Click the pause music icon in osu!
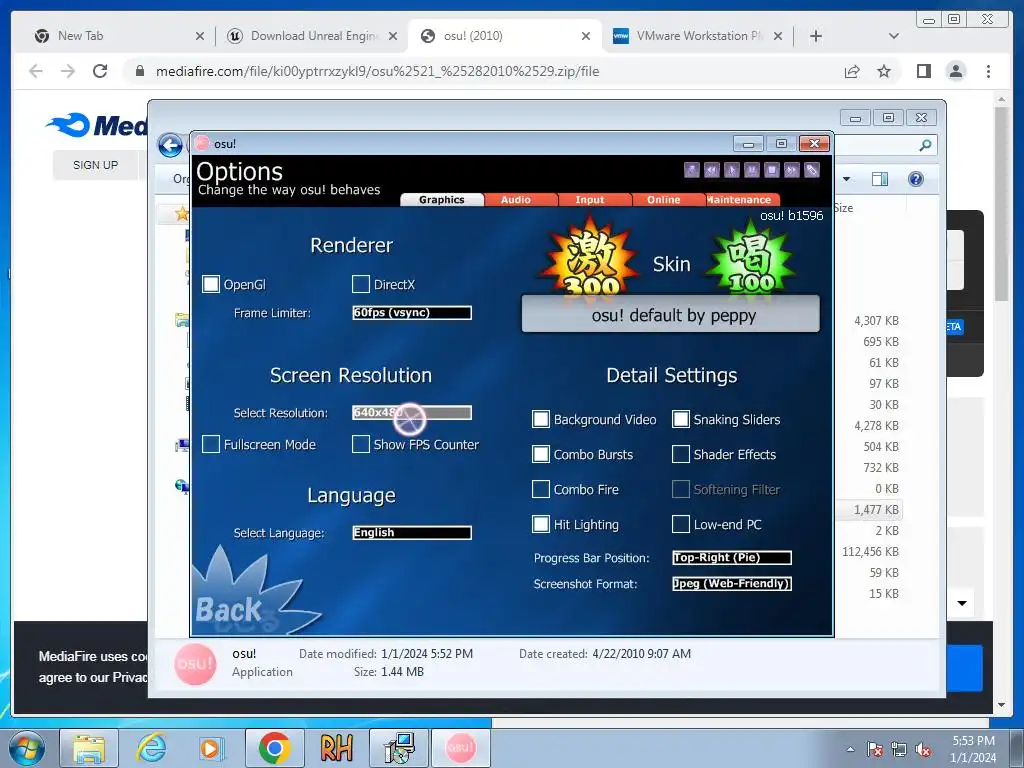The width and height of the screenshot is (1024, 768). pyautogui.click(x=752, y=170)
